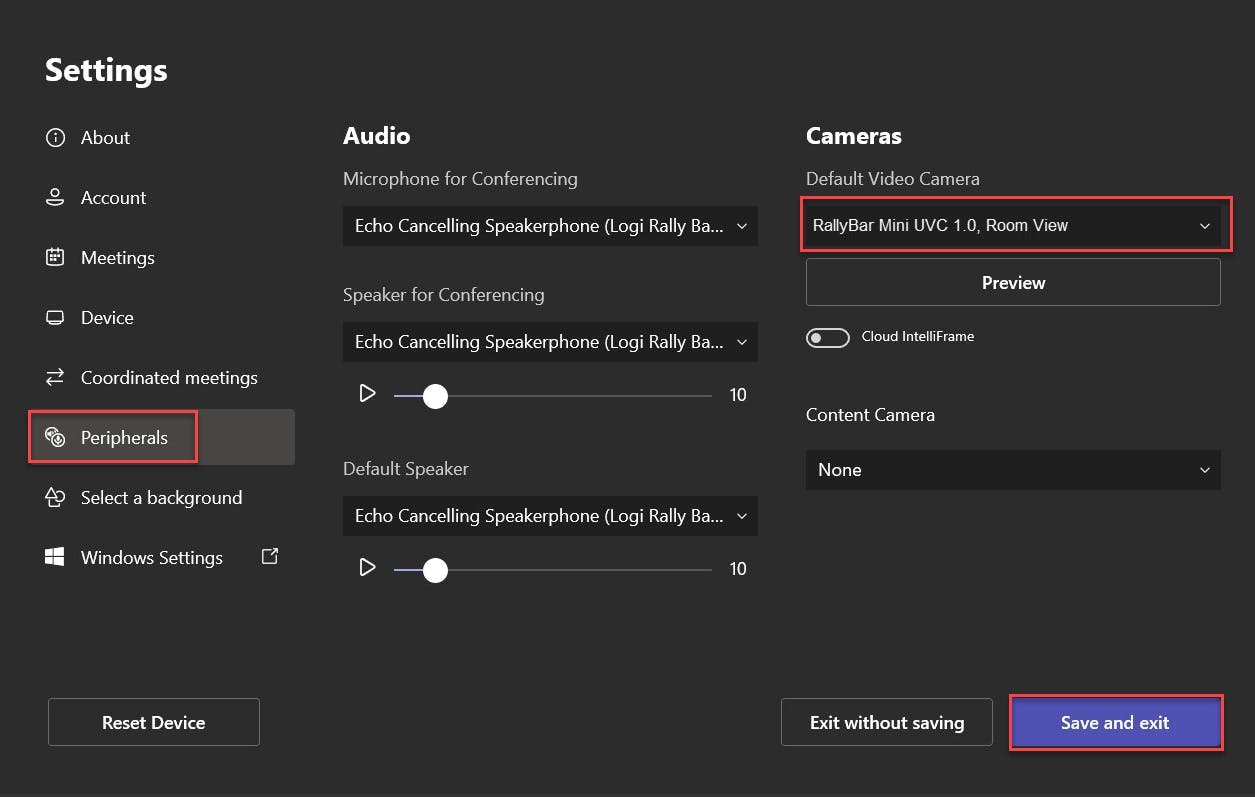Open the Default Speaker device dropdown
1255x797 pixels.
[x=549, y=516]
